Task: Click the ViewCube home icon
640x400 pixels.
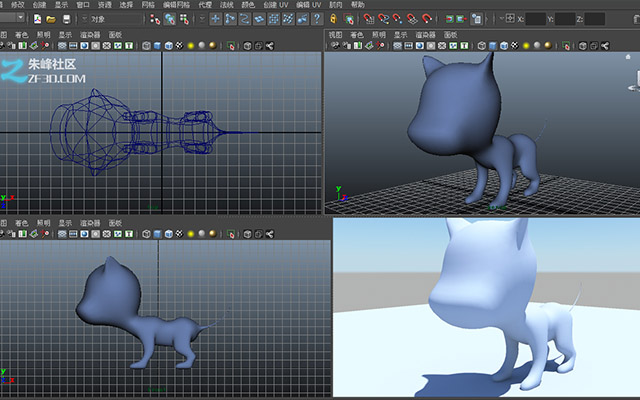Action: 628,57
